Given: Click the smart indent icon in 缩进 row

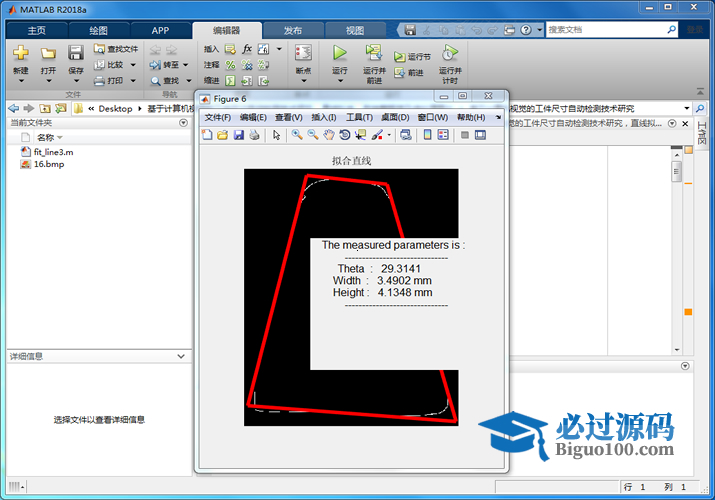Looking at the screenshot, I should tap(230, 81).
